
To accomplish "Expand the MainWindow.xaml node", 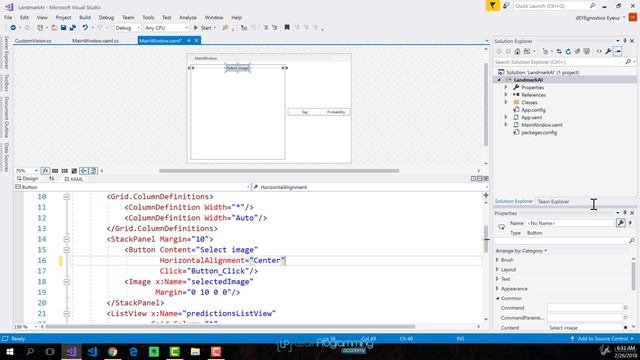I will click(506, 124).
